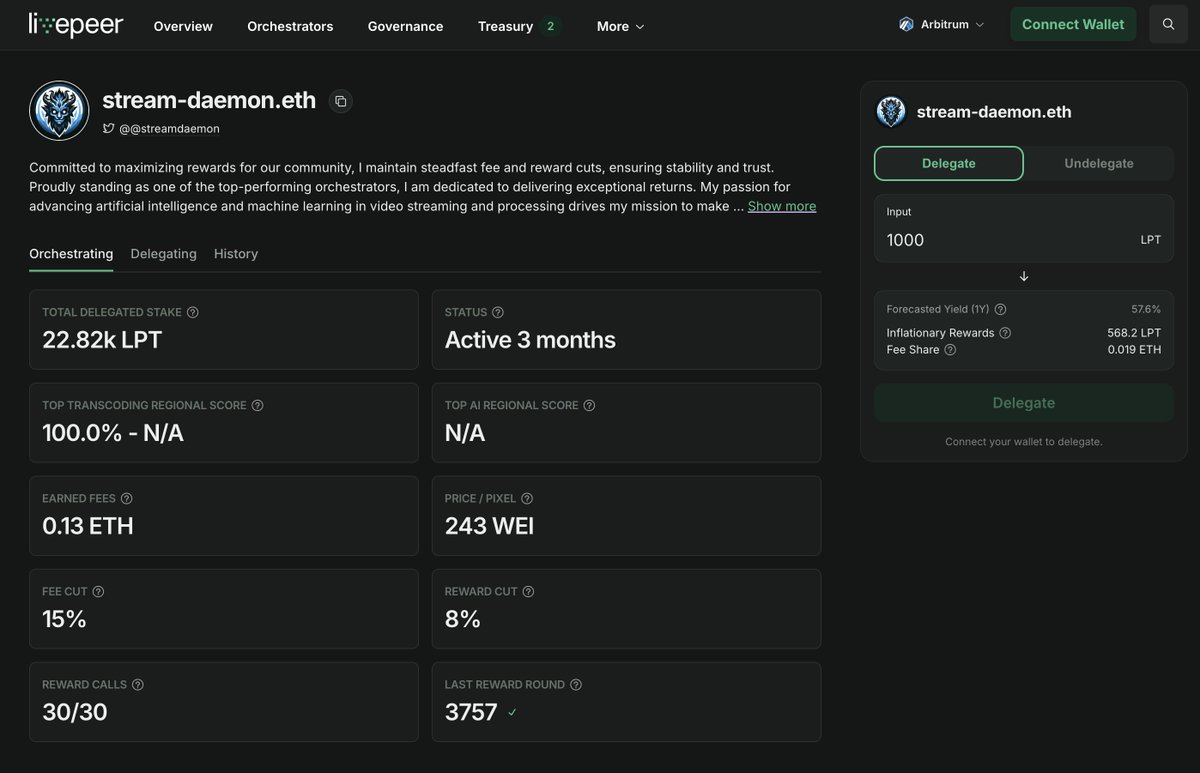Viewport: 1200px width, 773px height.
Task: Click the 8% reward cut value
Action: tap(463, 619)
